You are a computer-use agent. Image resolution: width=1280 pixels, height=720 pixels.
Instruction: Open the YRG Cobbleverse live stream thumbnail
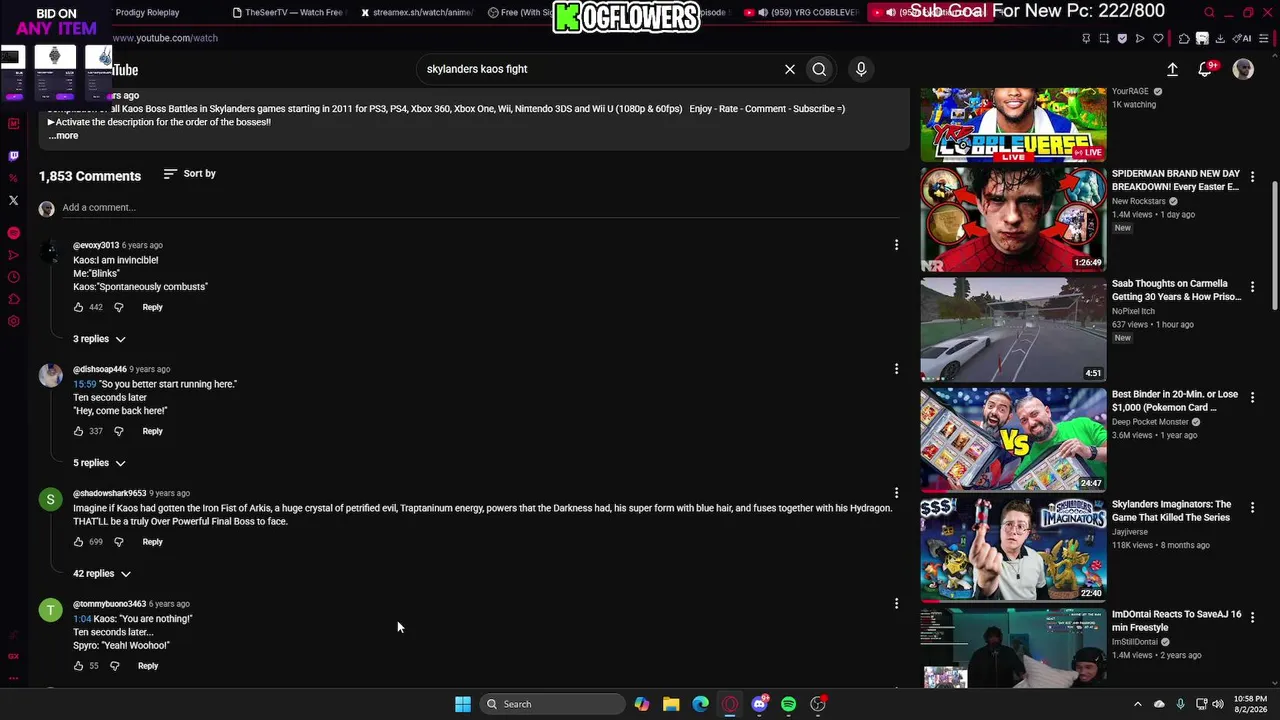point(1013,124)
